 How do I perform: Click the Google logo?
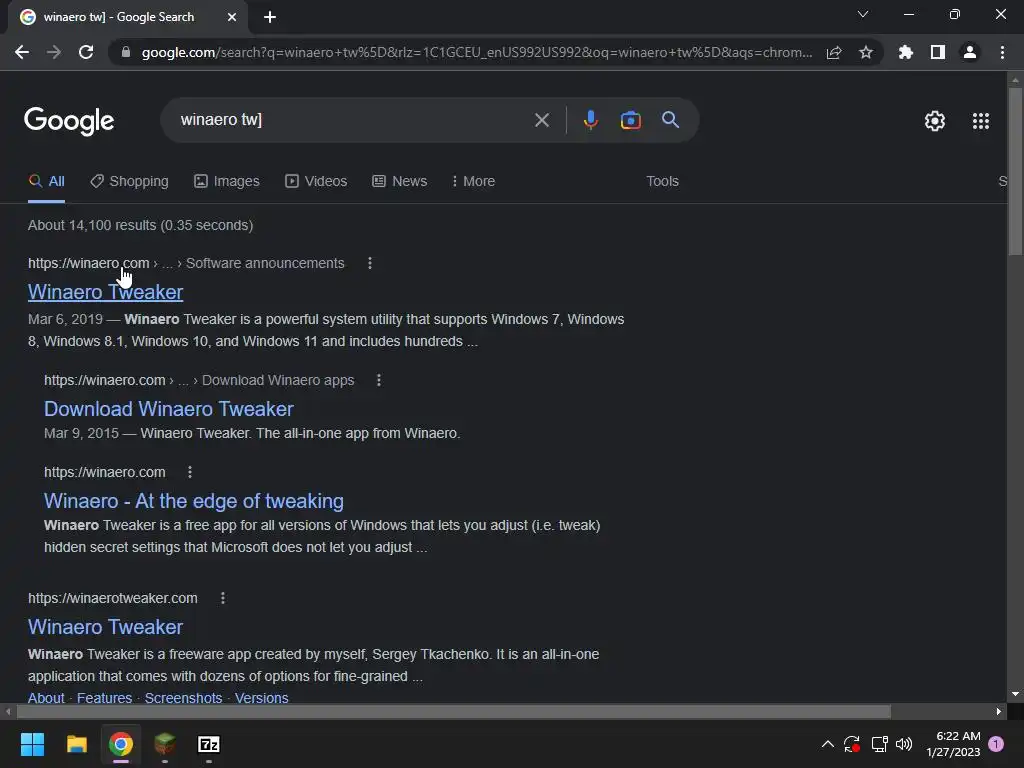coord(69,121)
